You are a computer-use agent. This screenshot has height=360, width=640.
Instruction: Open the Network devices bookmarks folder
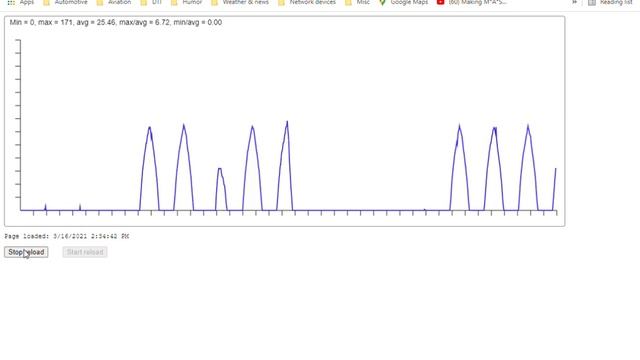307,2
